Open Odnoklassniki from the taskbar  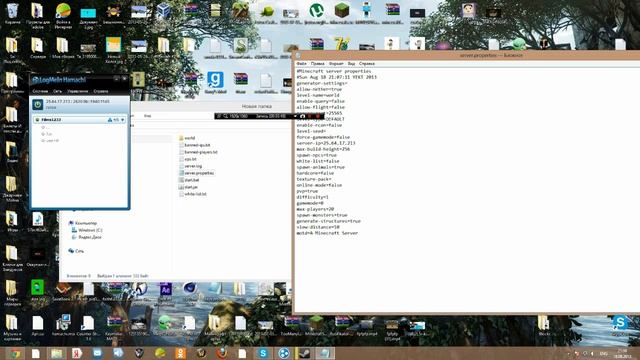click(x=180, y=353)
